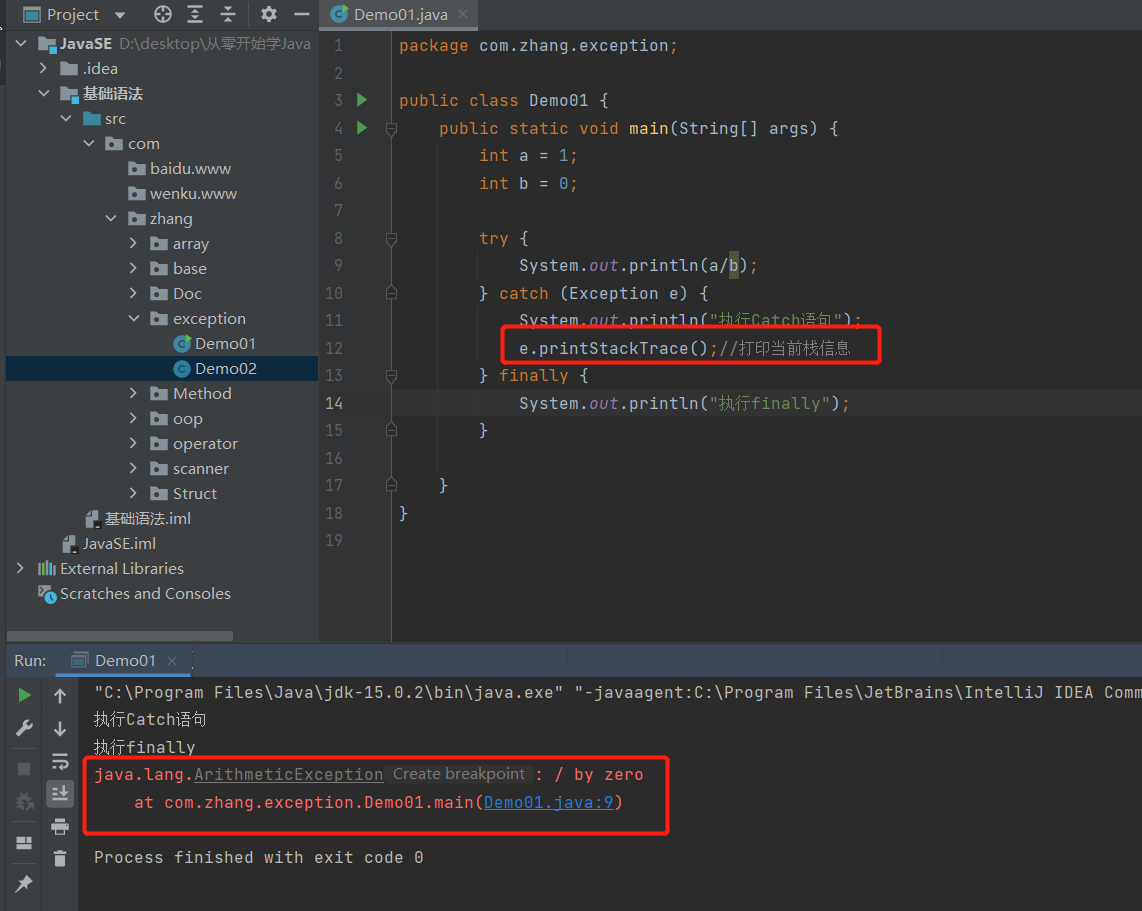Click the Restore layout icon in Run sidebar
The height and width of the screenshot is (911, 1142).
click(24, 843)
